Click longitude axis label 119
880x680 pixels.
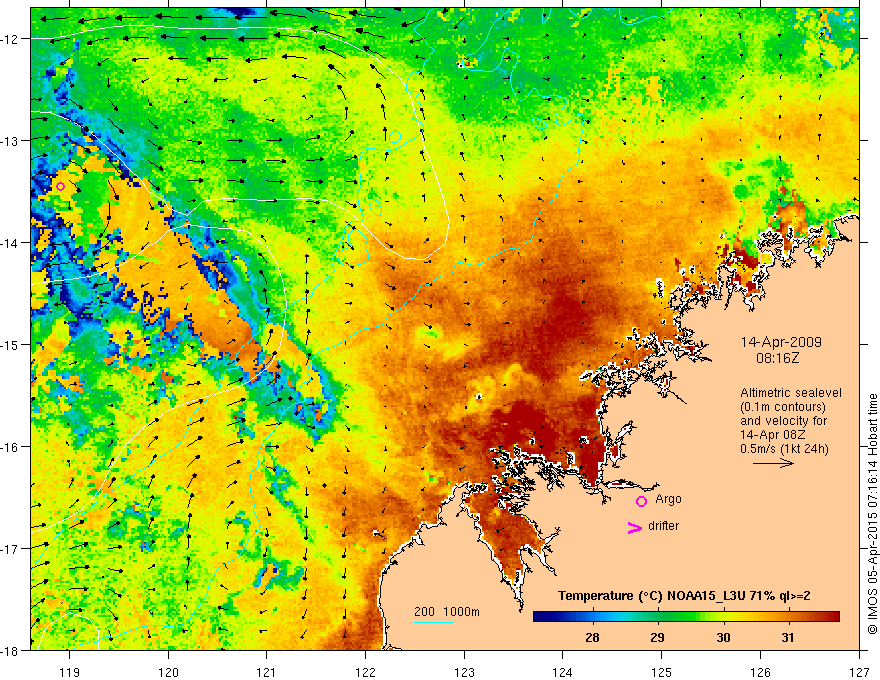(x=69, y=673)
